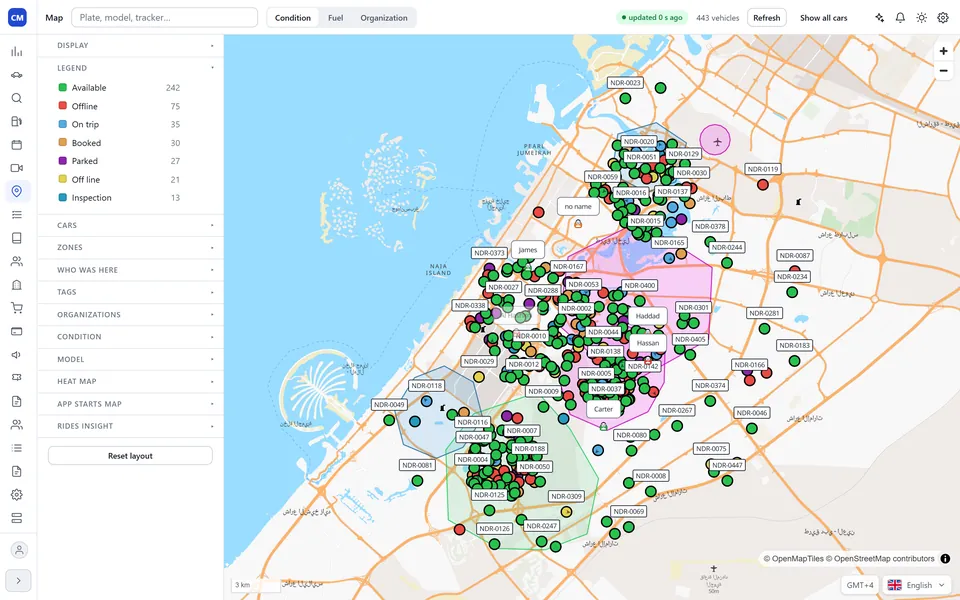Toggle Parked vehicles in legend
The width and height of the screenshot is (960, 600).
pos(119,161)
